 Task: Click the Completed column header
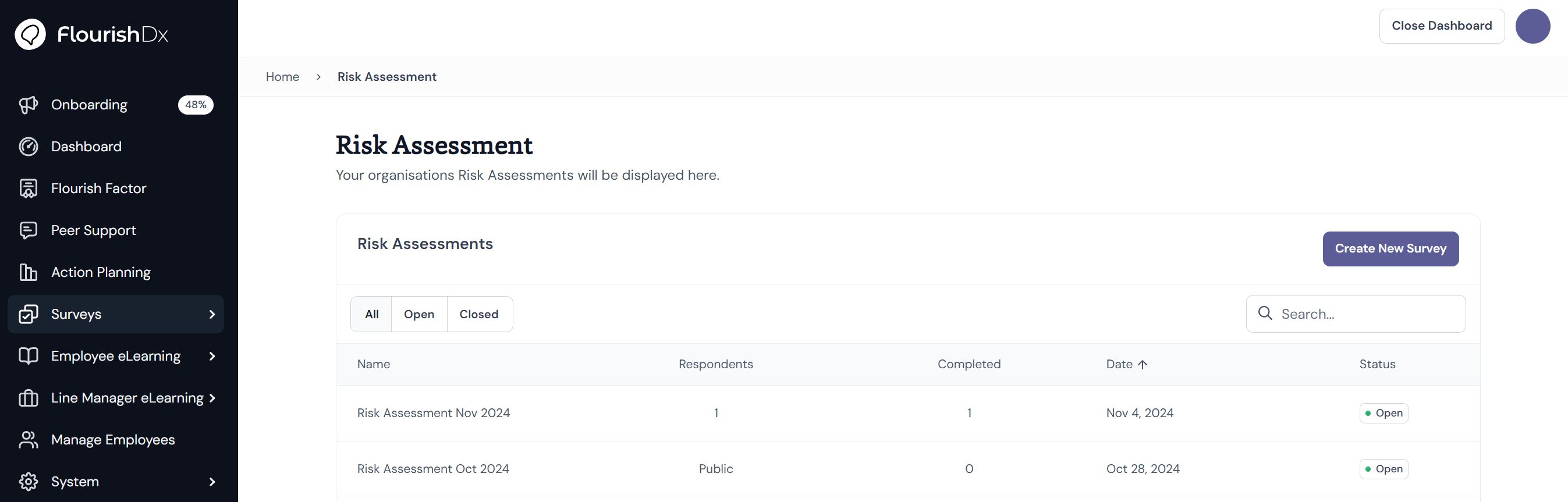pyautogui.click(x=969, y=365)
